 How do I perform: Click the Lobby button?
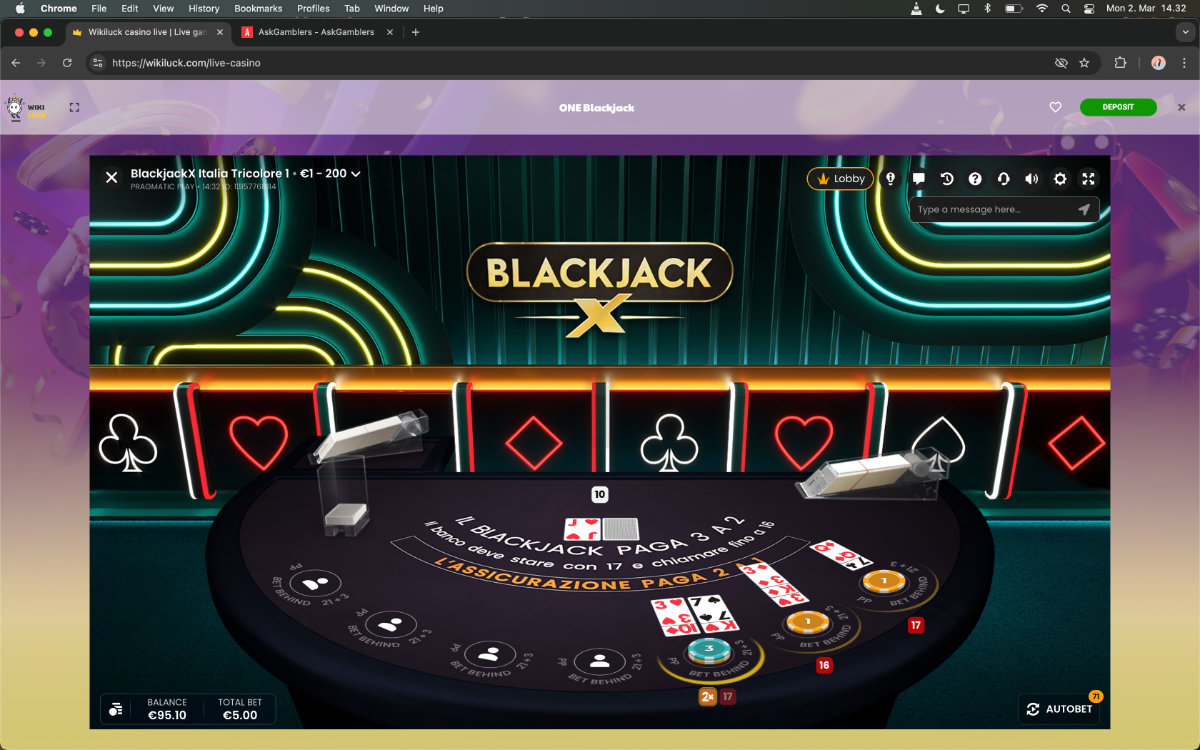pyautogui.click(x=841, y=179)
